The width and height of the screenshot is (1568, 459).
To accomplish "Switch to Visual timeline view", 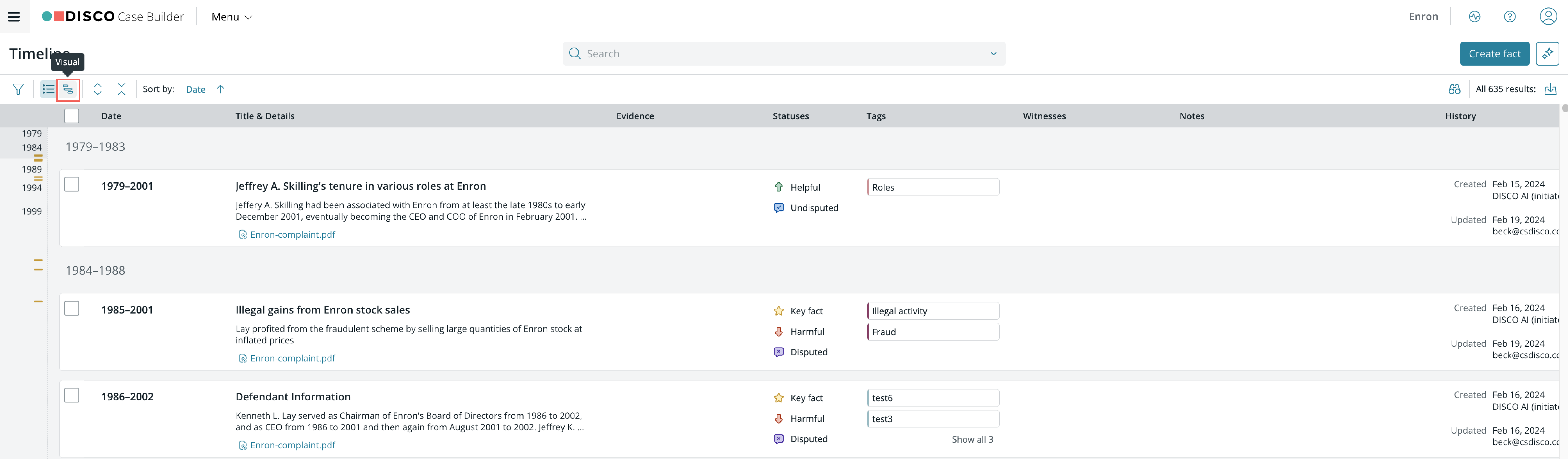I will pyautogui.click(x=68, y=90).
